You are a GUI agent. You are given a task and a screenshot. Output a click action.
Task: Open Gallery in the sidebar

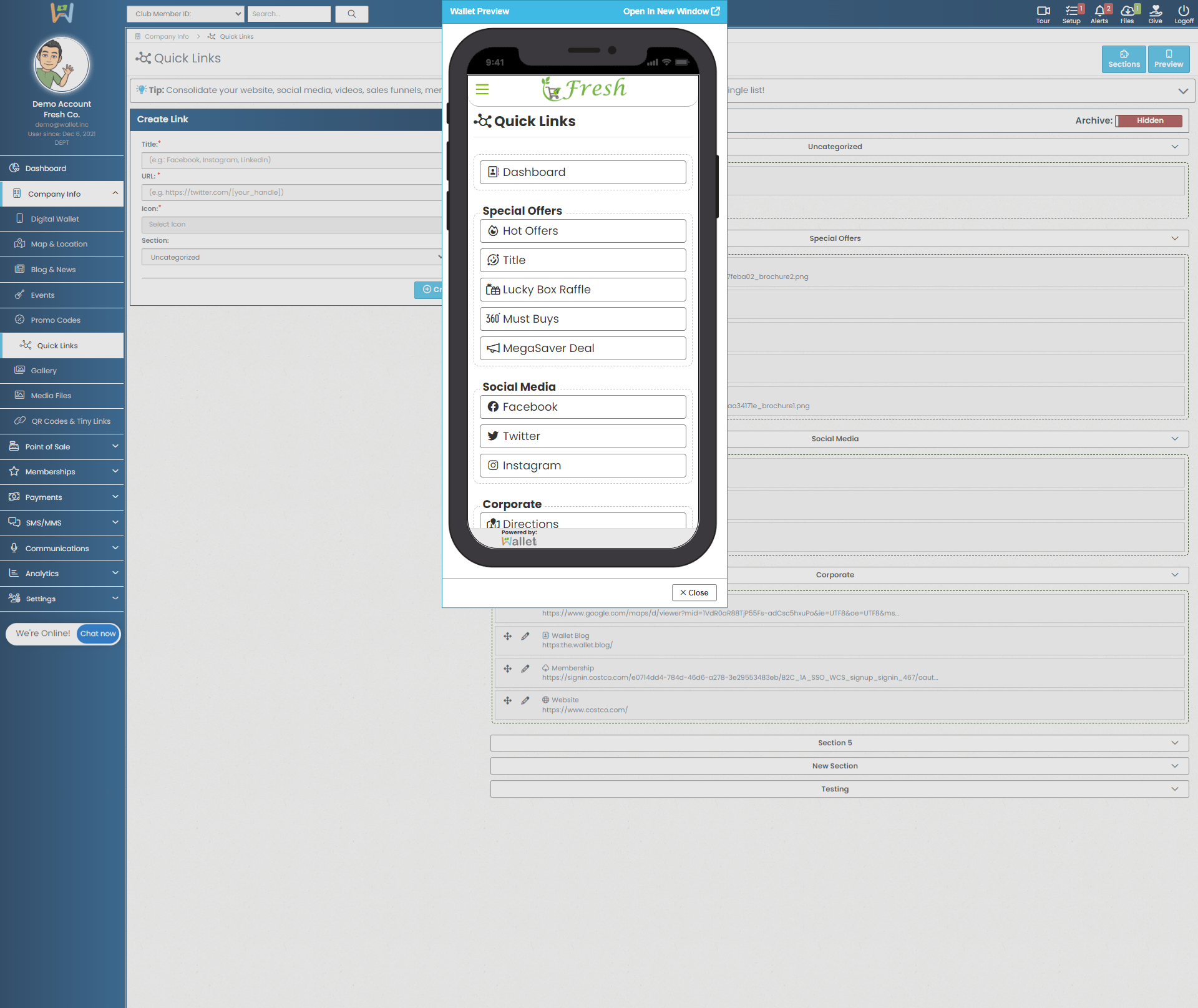pos(44,371)
